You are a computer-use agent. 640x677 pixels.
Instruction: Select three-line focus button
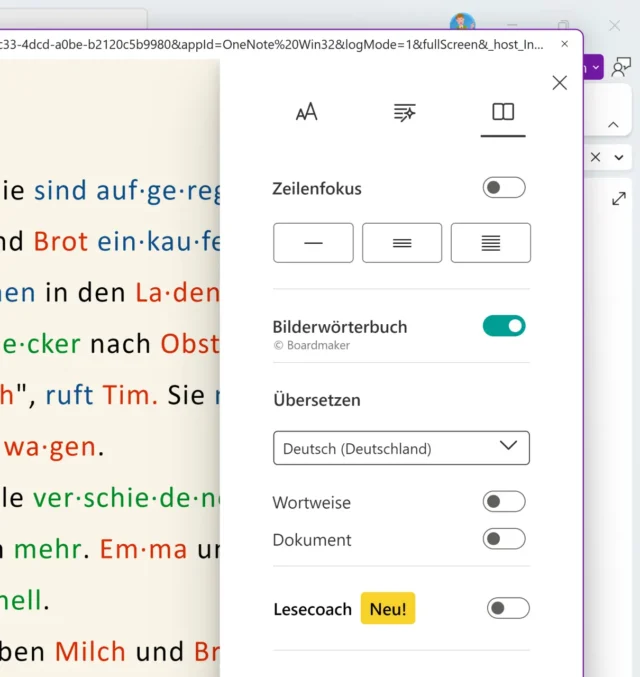[x=402, y=243]
